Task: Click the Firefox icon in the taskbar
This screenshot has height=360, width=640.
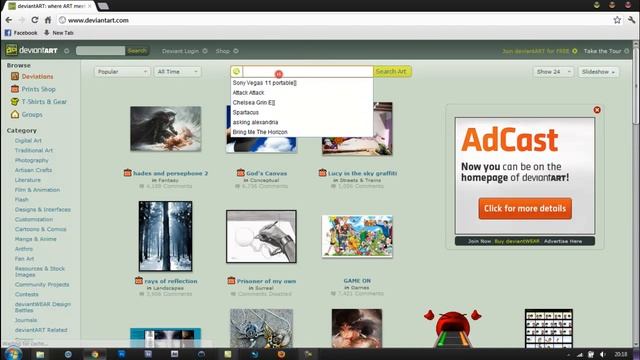Action: click(281, 354)
